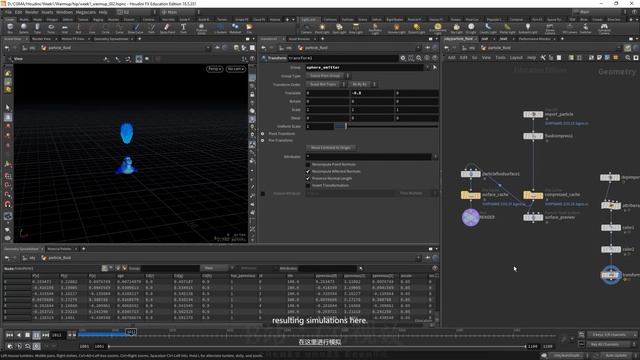
Task: Toggle Recompute Point Normals checkbox
Action: (308, 164)
